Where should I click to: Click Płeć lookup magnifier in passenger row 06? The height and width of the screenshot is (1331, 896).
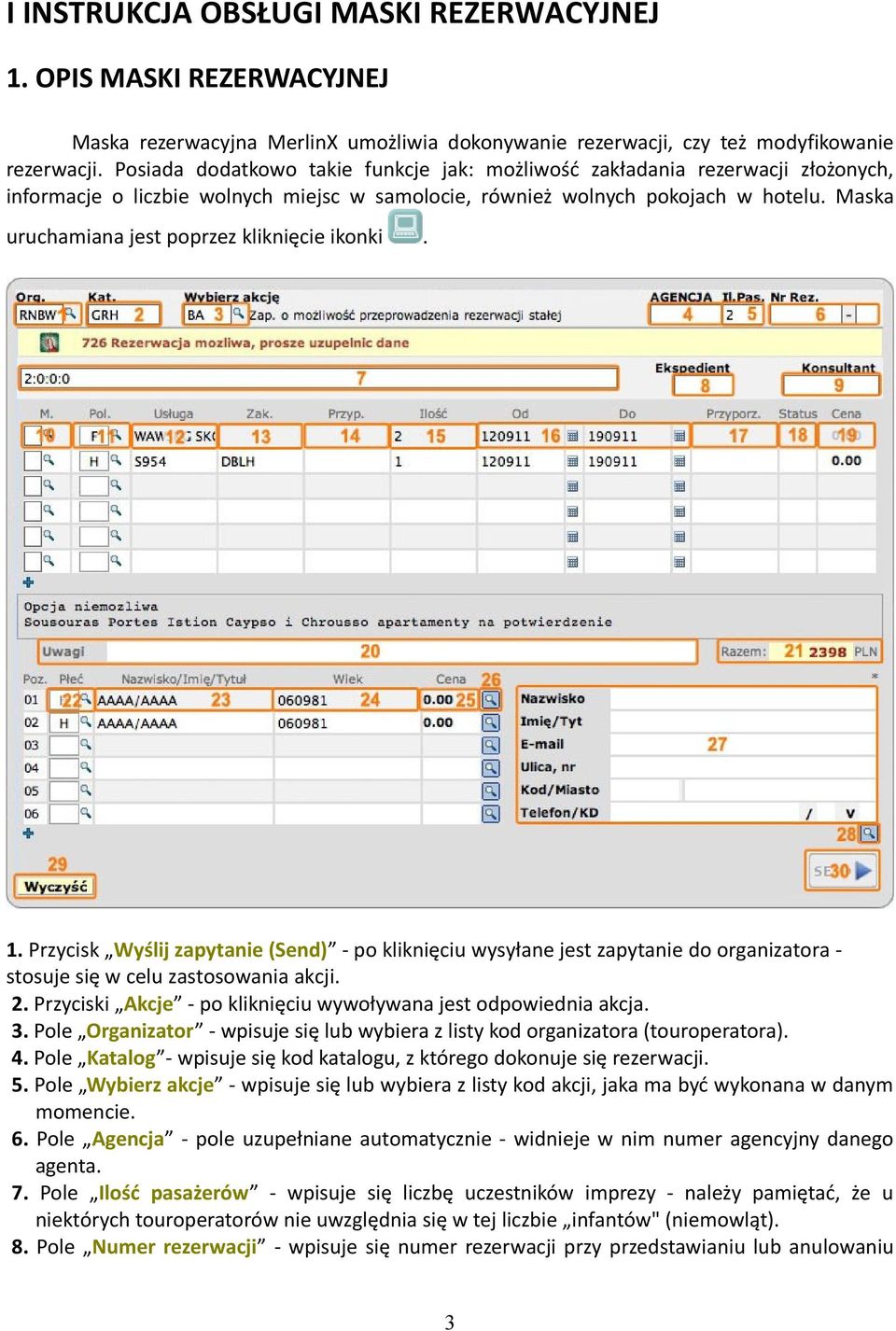coord(85,813)
